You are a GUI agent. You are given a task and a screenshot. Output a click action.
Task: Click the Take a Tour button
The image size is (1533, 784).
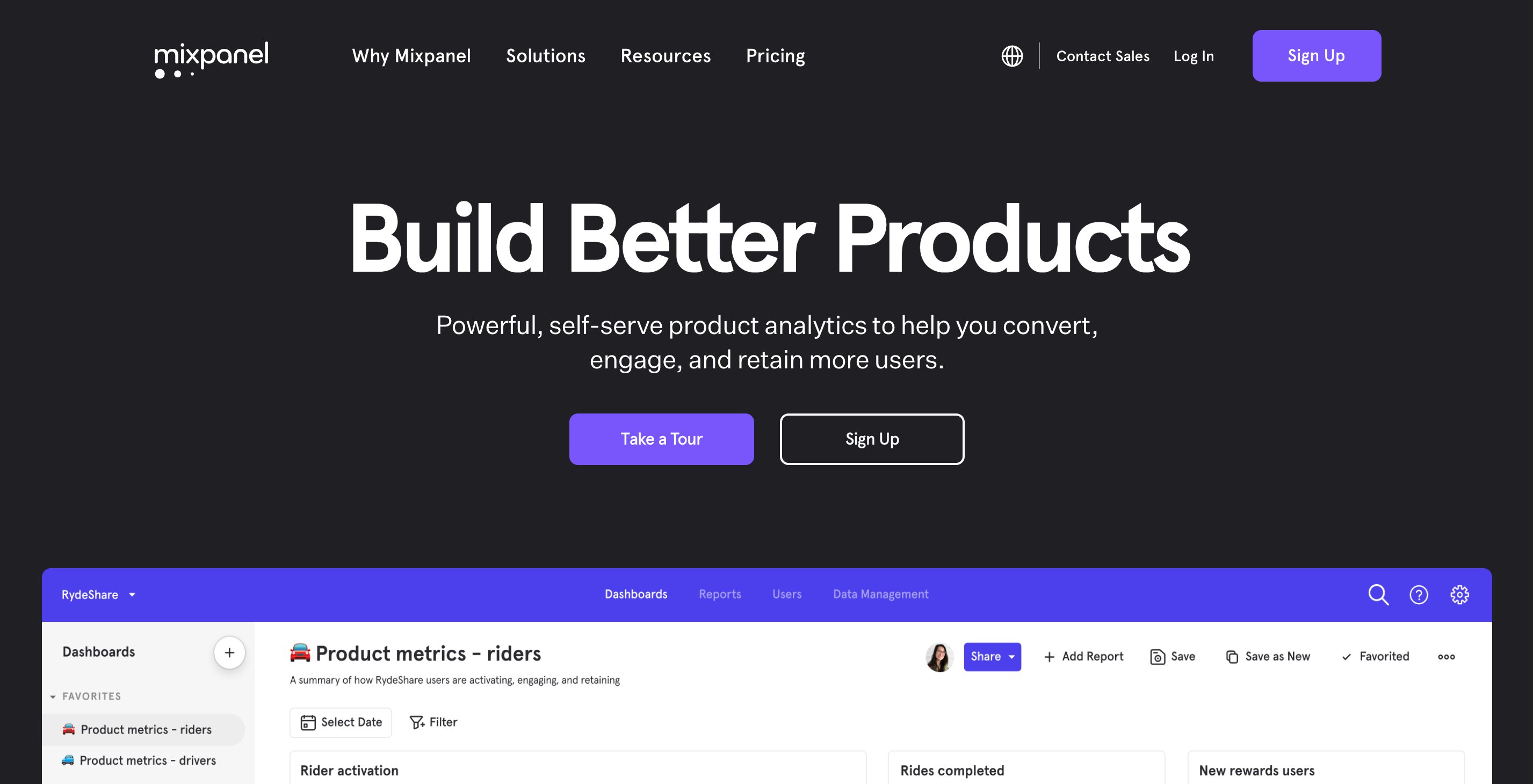661,439
